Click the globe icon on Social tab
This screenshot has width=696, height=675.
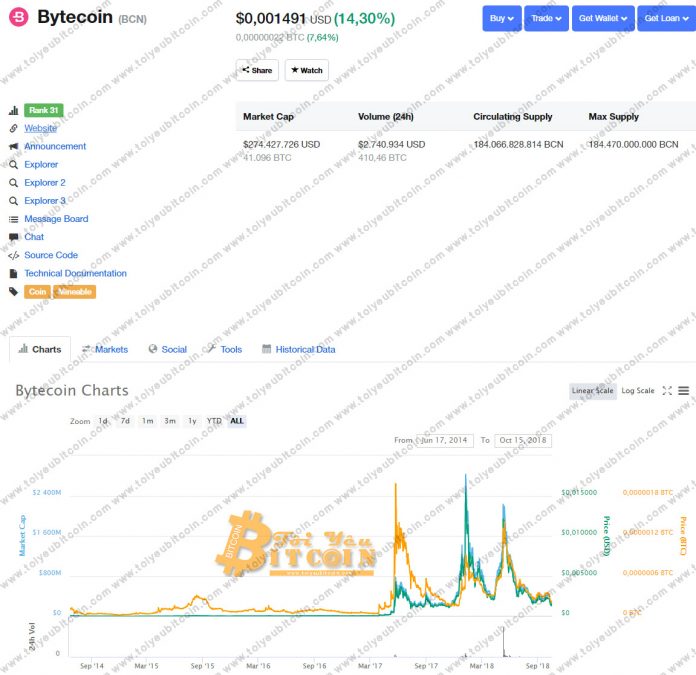coord(153,349)
